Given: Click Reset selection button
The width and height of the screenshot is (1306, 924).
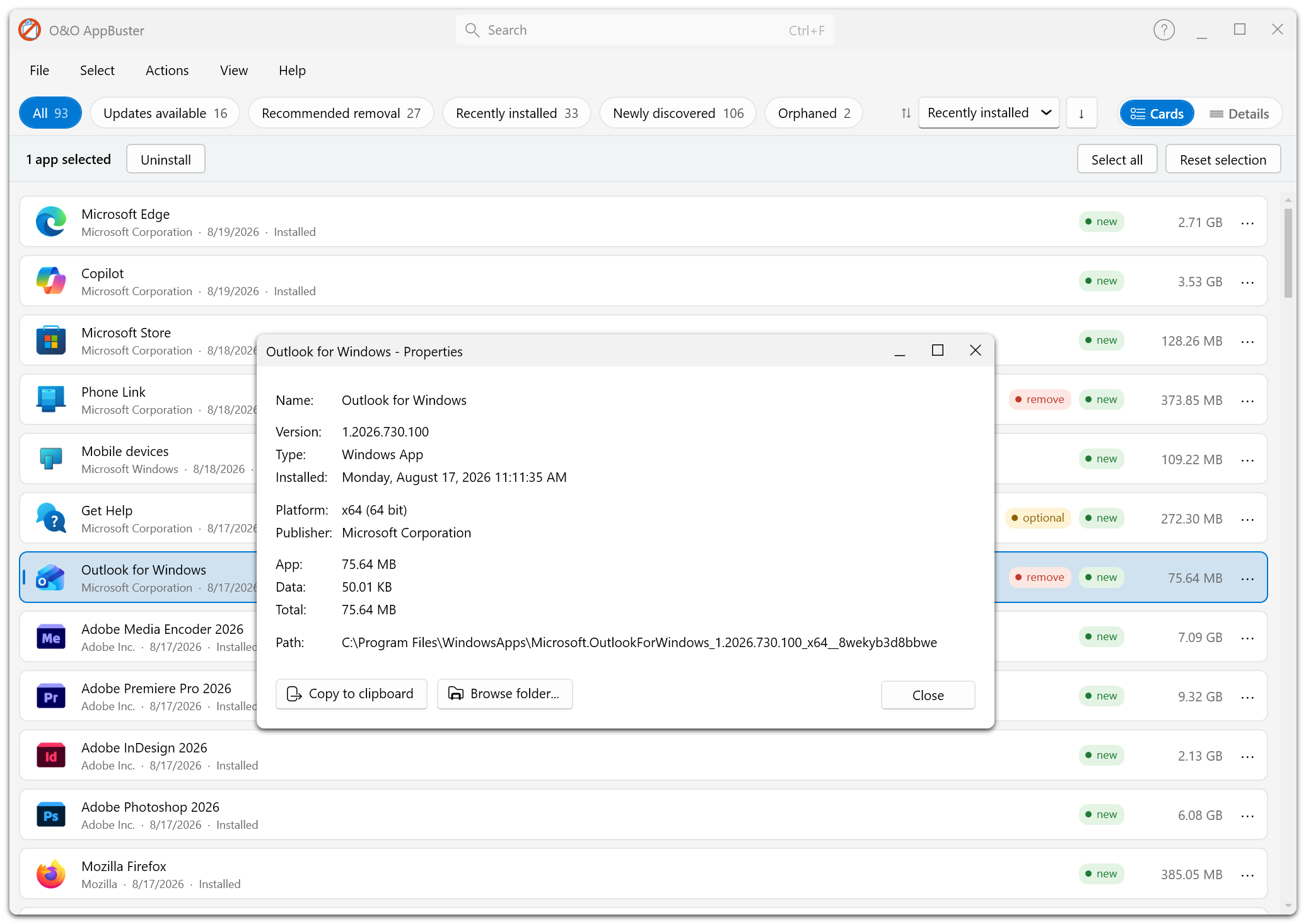Looking at the screenshot, I should tap(1223, 160).
